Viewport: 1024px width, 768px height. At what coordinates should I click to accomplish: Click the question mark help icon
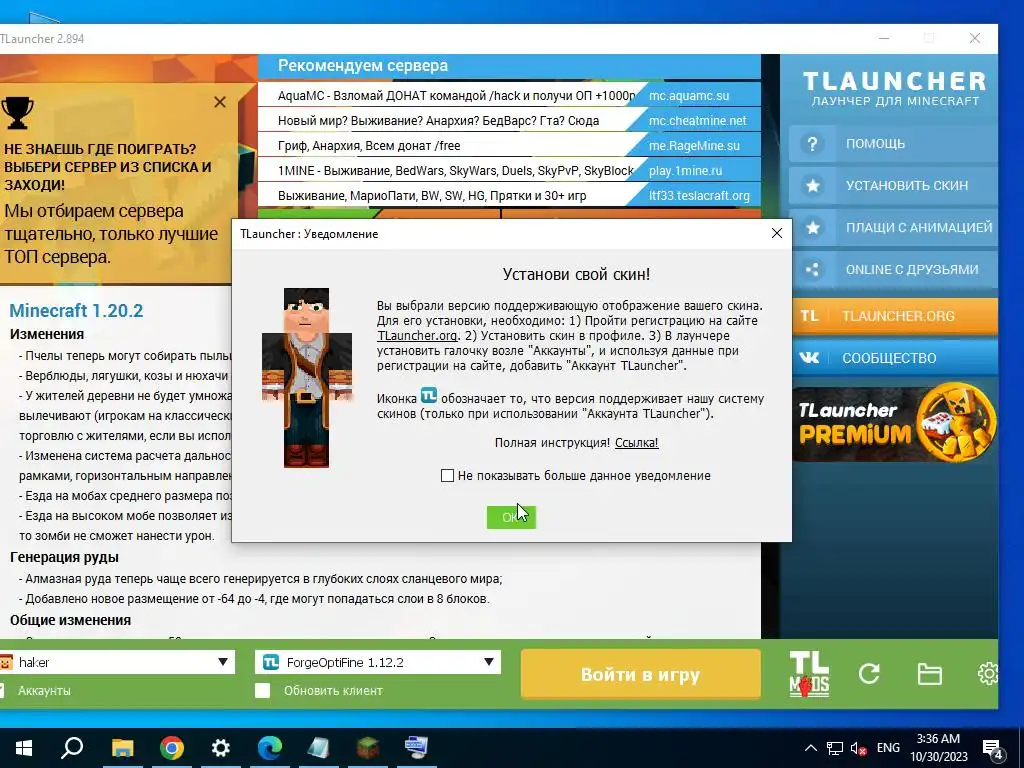point(812,144)
